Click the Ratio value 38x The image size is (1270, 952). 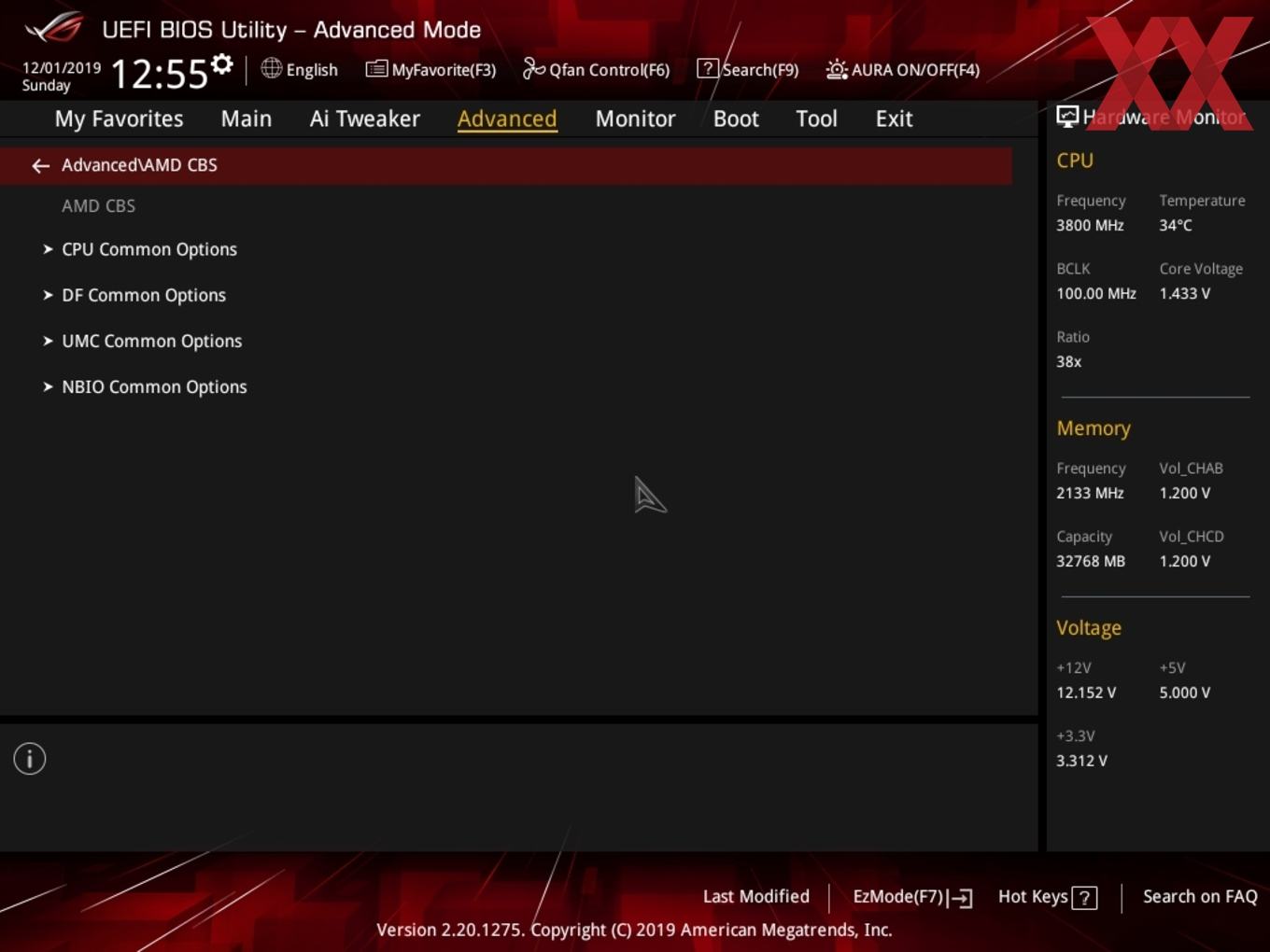pos(1069,361)
